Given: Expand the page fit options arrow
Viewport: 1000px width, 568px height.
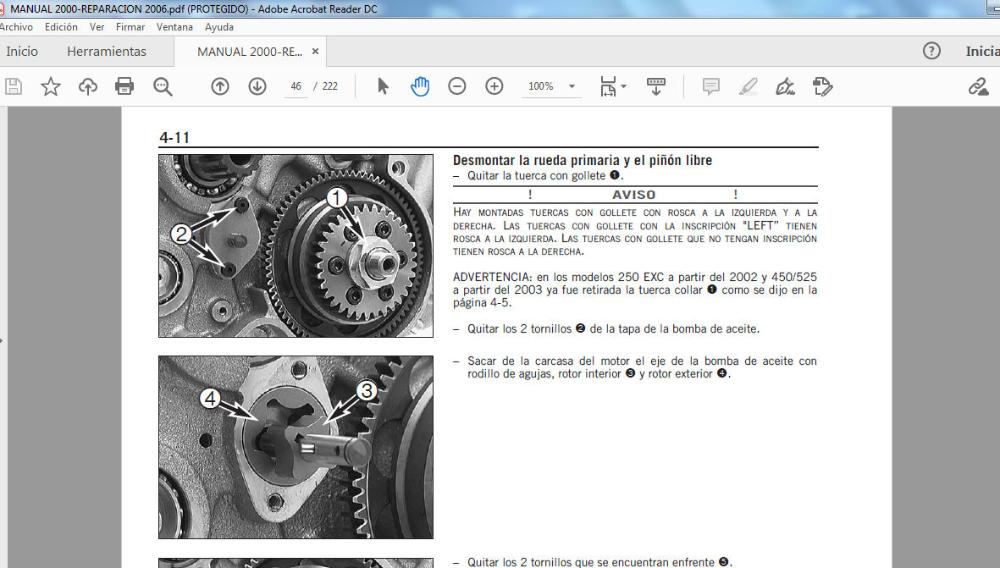Looking at the screenshot, I should pos(624,86).
